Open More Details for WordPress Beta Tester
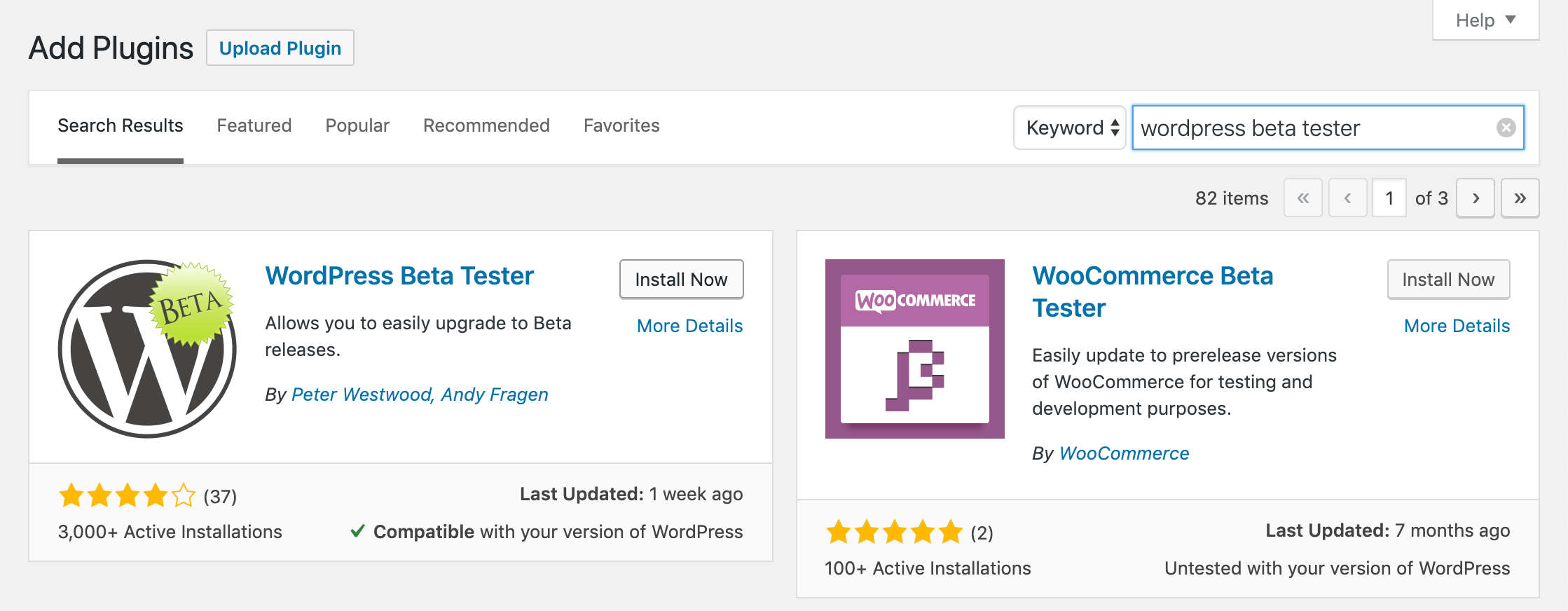Screen dimensions: 1568x611 690,326
